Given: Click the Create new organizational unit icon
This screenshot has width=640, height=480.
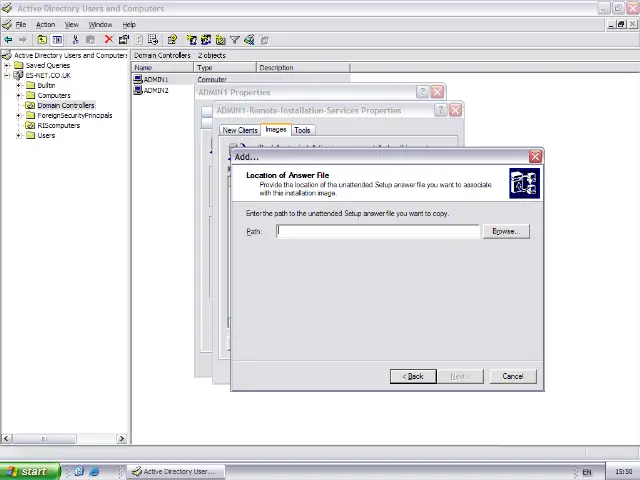Looking at the screenshot, I should pos(220,40).
